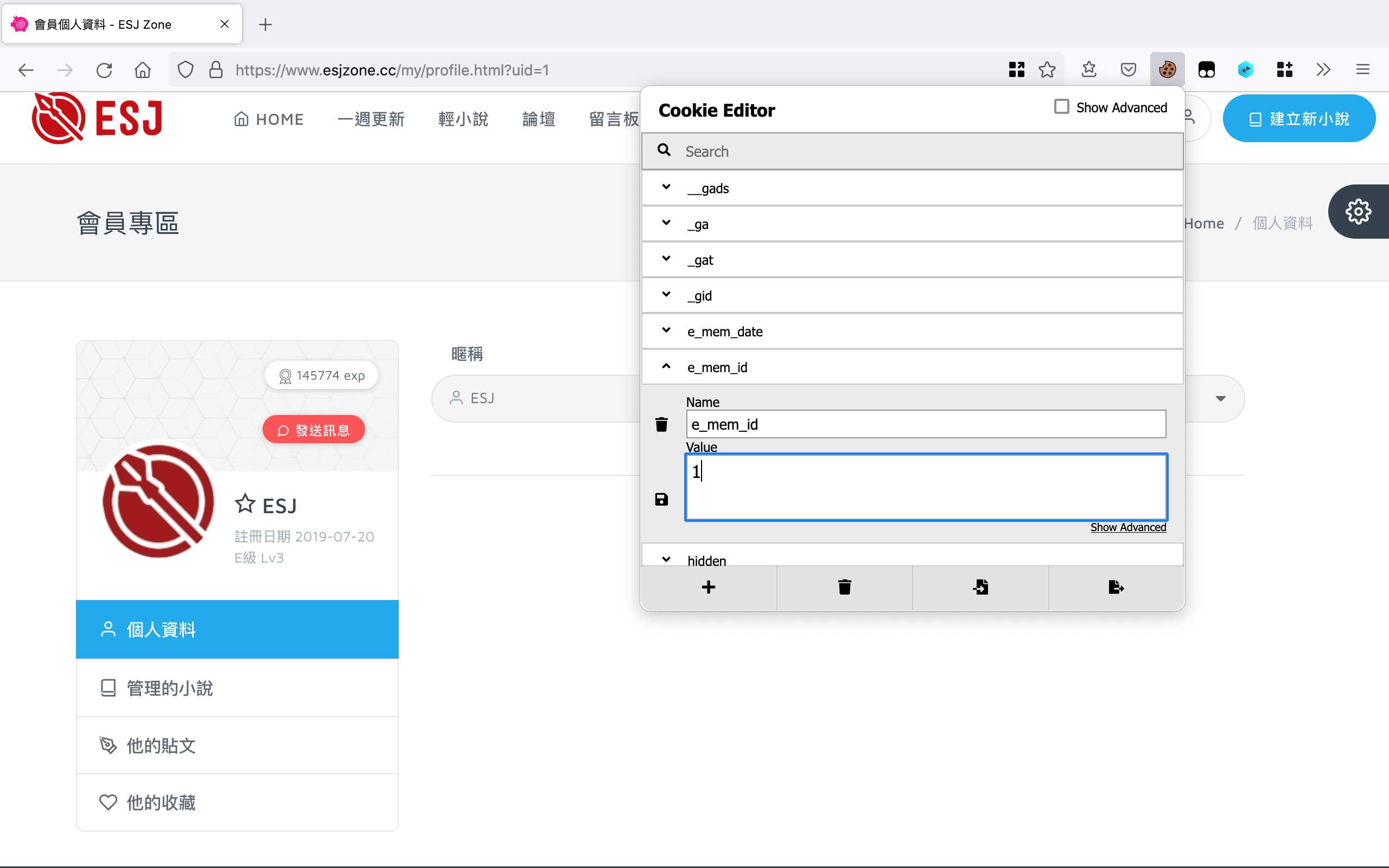Click the ESJ profile avatar image
Image resolution: width=1389 pixels, height=868 pixels.
tap(158, 501)
